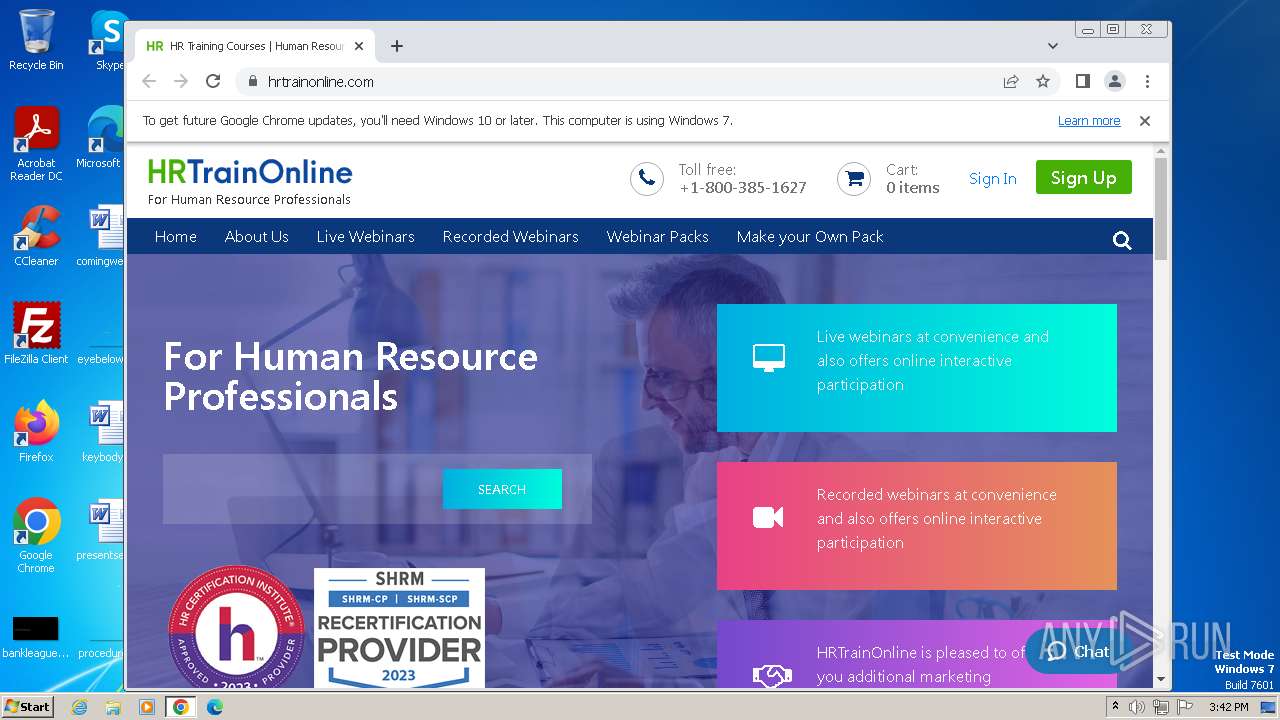Screen dimensions: 1280x720
Task: Click the SHRM Recertification Provider badge
Action: click(x=399, y=628)
